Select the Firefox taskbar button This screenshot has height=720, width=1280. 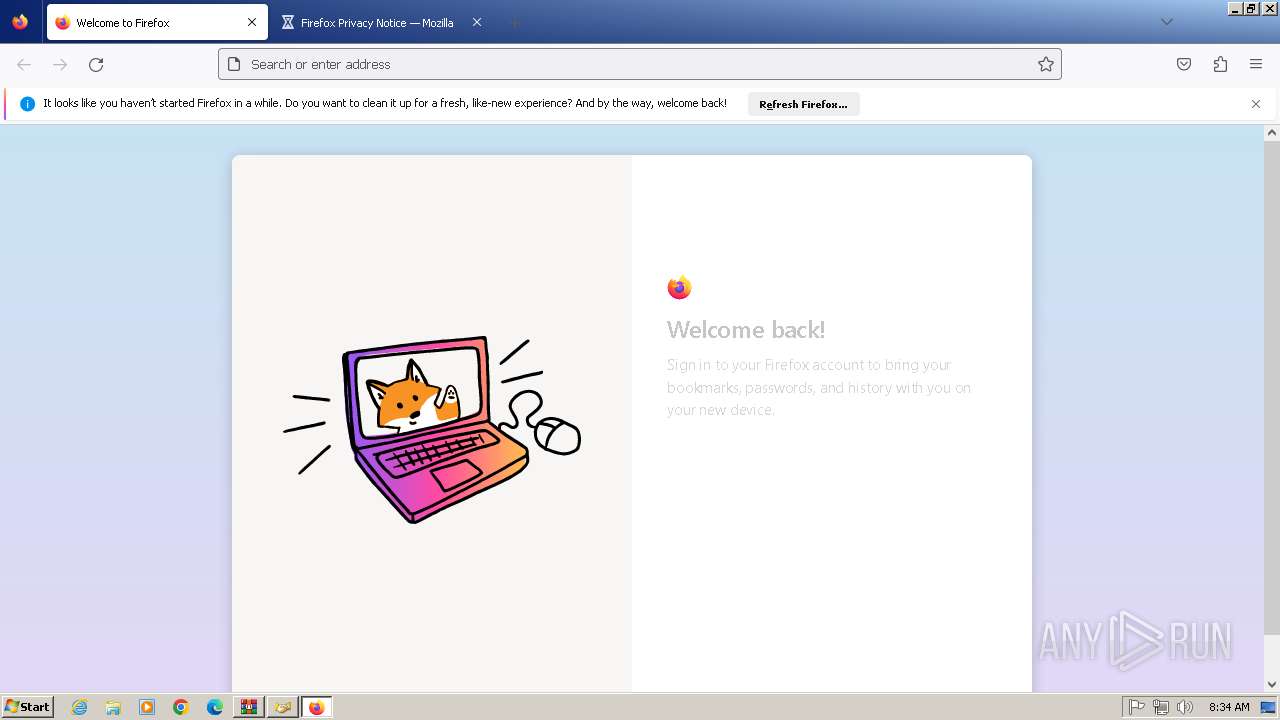click(316, 707)
